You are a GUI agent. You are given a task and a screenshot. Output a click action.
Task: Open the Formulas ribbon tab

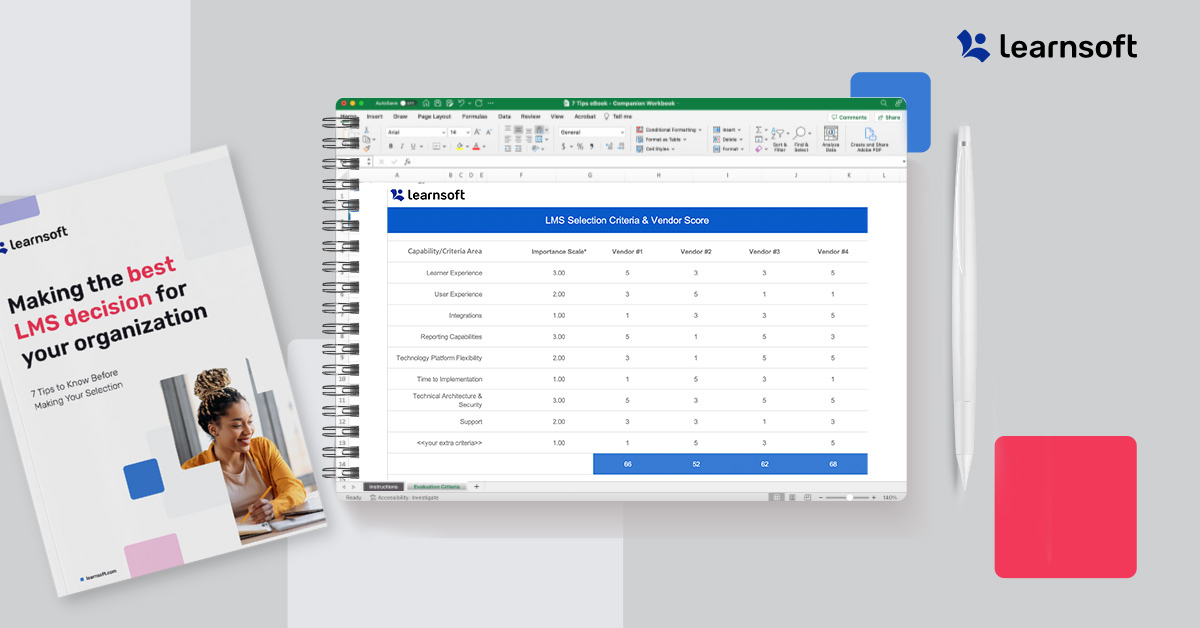tap(475, 117)
